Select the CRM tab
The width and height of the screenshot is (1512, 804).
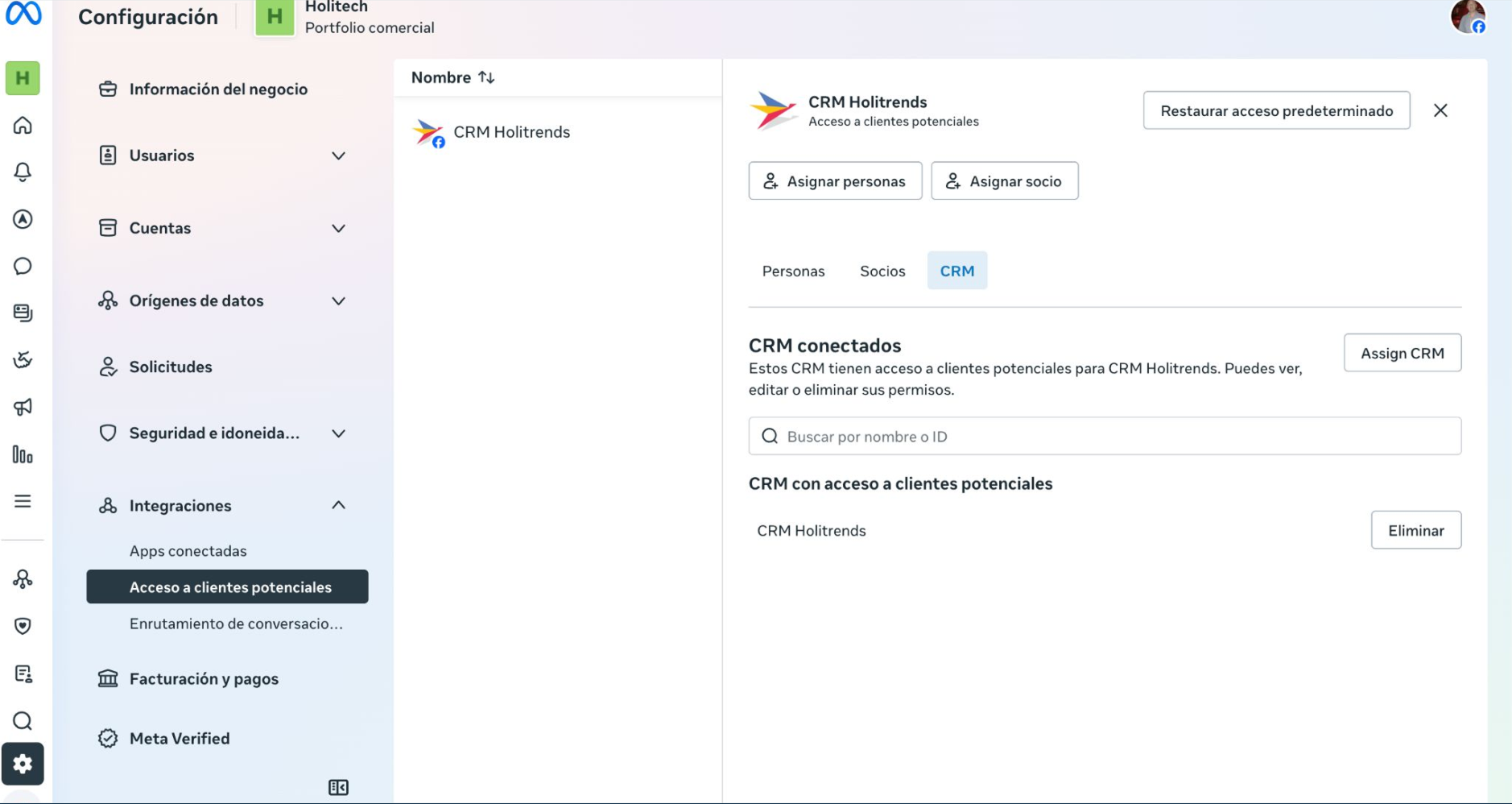click(x=956, y=271)
